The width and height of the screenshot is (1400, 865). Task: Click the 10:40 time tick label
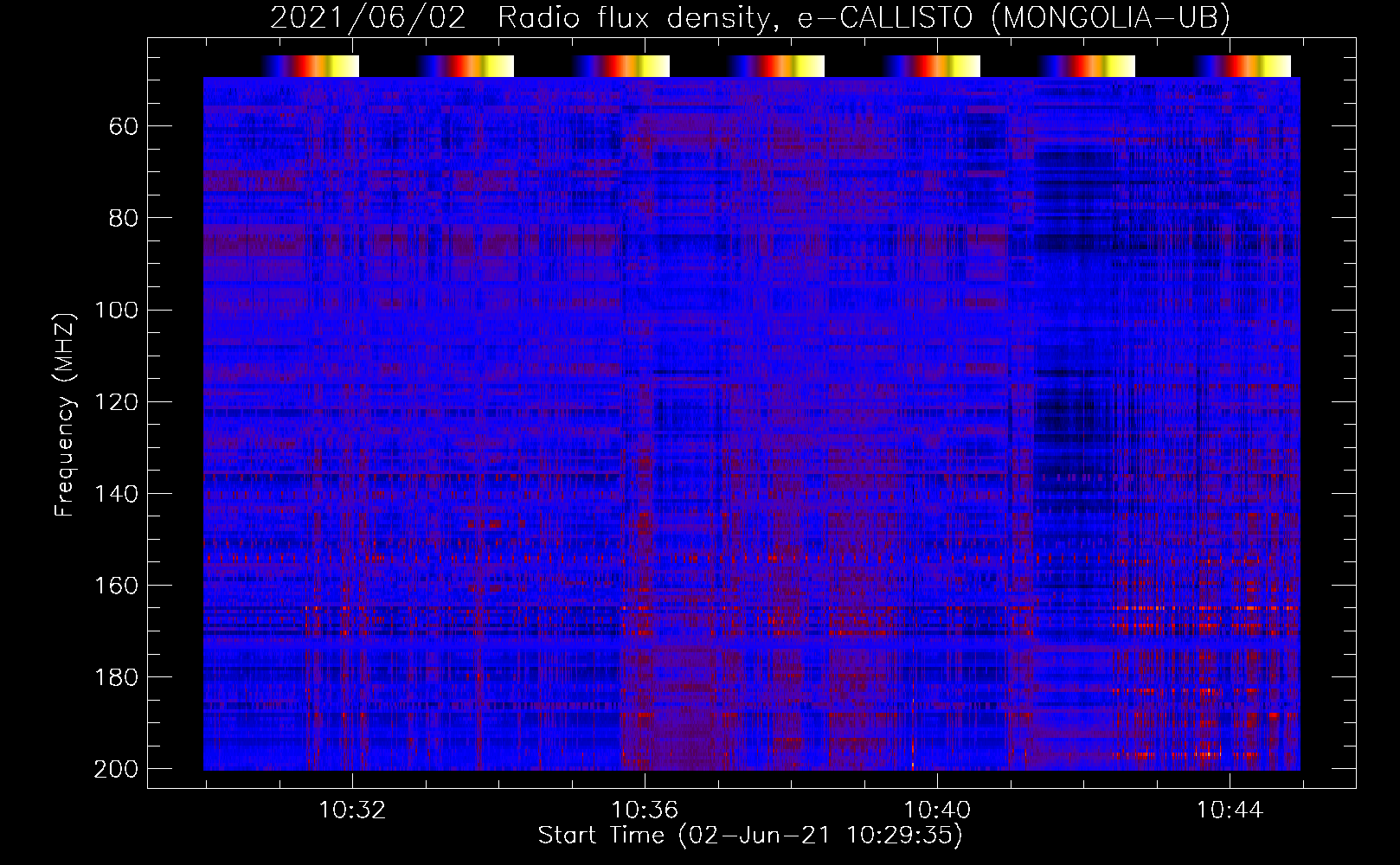click(x=937, y=811)
